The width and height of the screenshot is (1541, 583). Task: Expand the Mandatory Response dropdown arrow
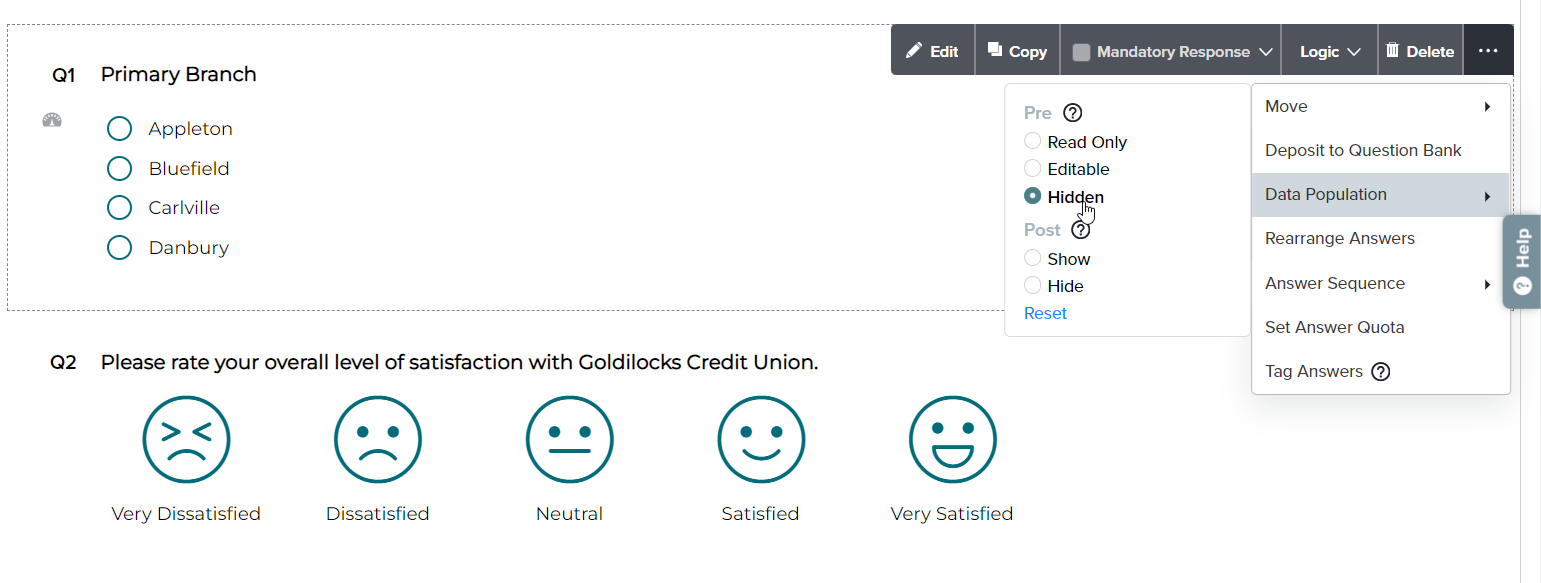coord(1266,52)
